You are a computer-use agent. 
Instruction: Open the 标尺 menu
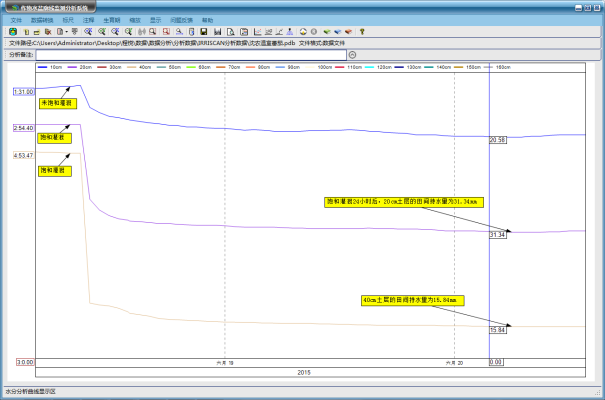pos(68,20)
